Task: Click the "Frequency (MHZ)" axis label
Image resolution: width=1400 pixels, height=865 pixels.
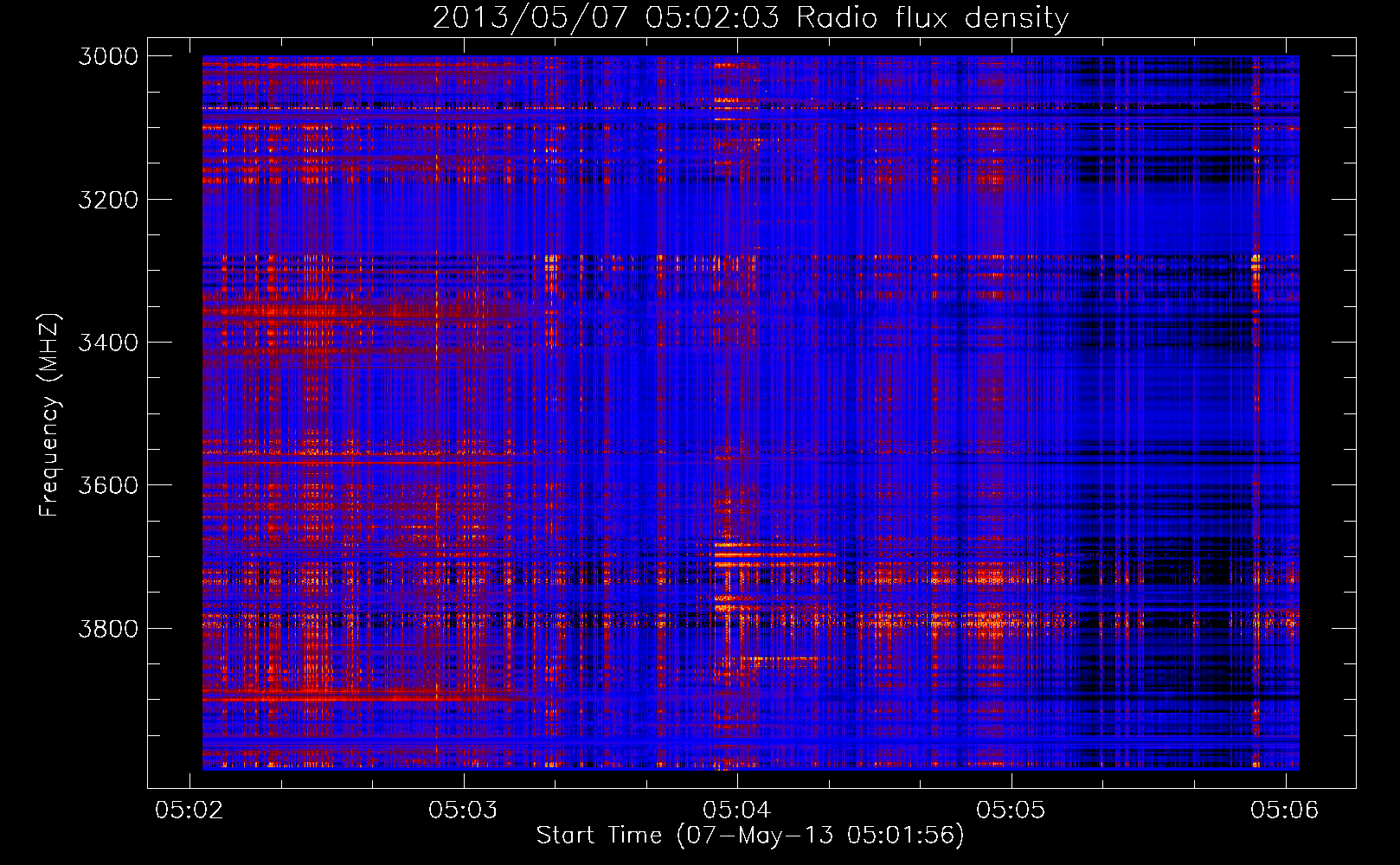Action: (x=50, y=415)
